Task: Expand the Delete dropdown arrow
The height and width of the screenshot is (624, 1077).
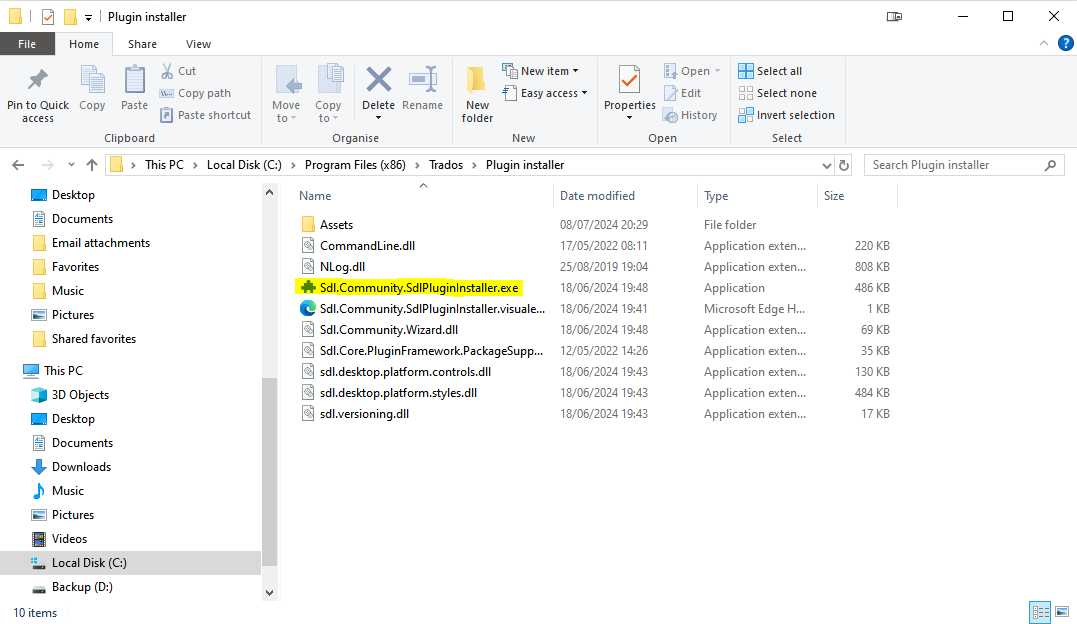Action: (x=378, y=118)
